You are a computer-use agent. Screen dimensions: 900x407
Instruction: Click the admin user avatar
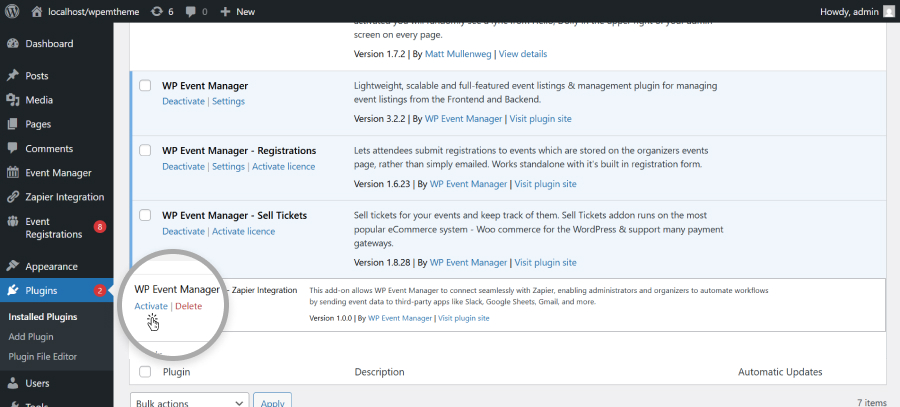[x=889, y=12]
